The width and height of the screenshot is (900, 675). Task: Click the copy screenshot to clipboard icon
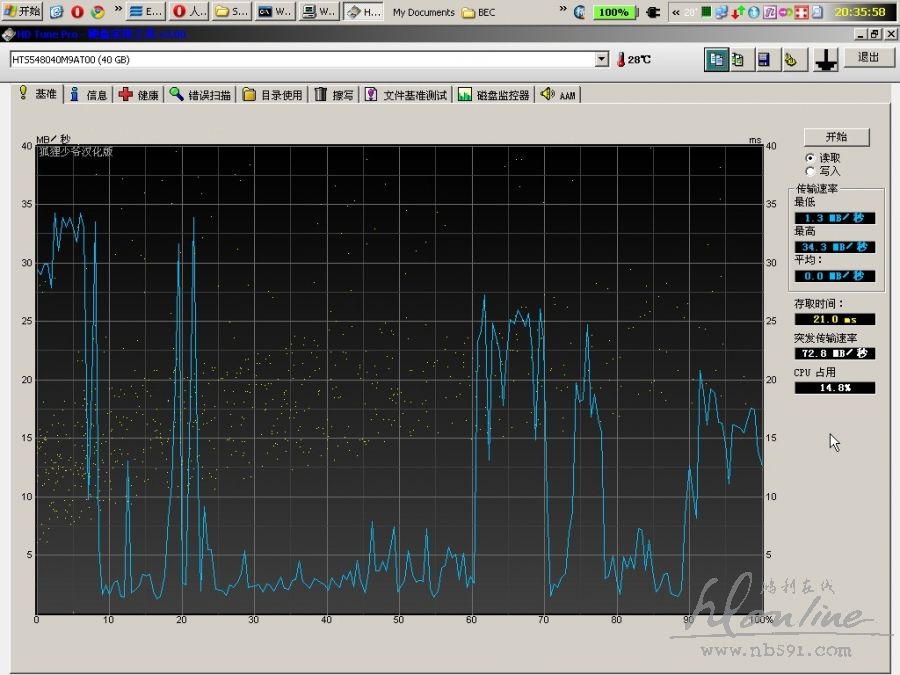coord(739,59)
